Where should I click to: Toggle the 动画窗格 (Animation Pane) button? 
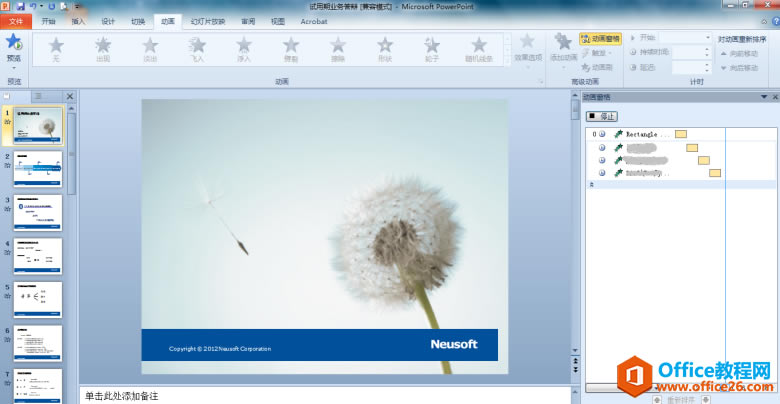coord(600,39)
